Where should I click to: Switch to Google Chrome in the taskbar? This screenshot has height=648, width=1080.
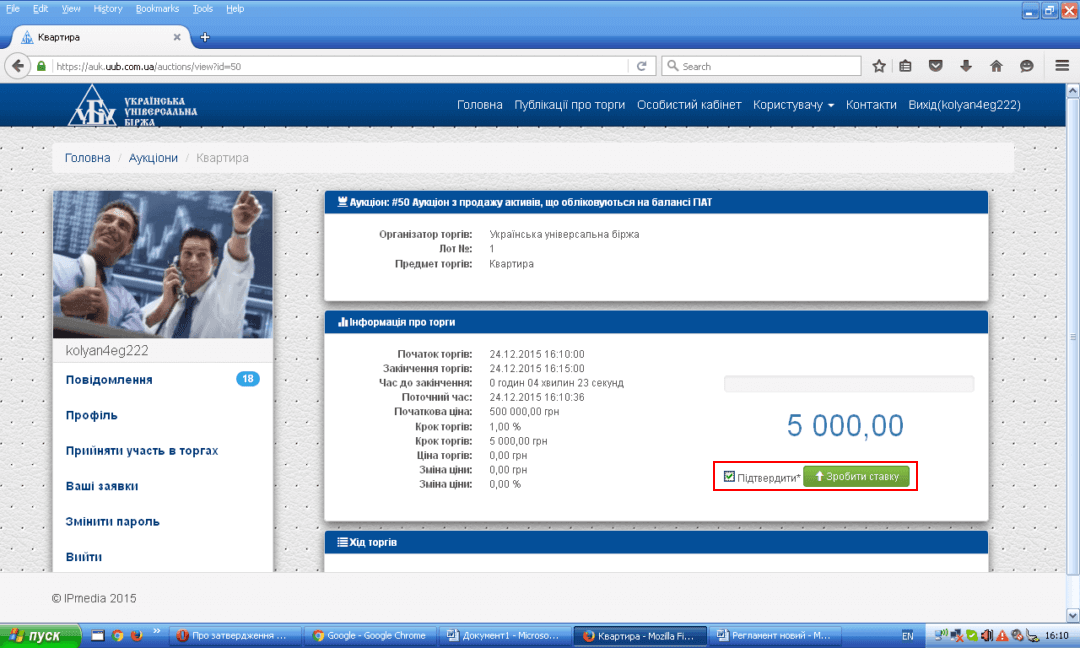pos(369,635)
